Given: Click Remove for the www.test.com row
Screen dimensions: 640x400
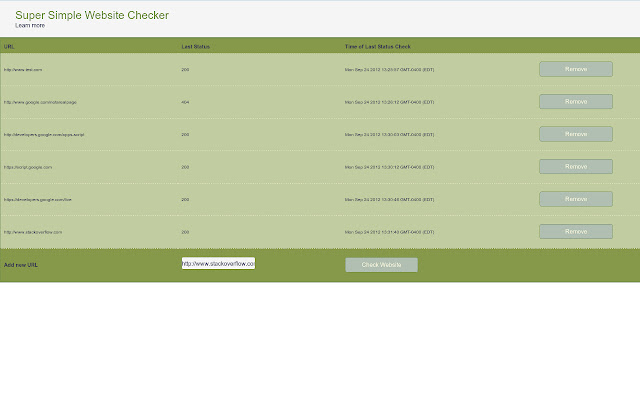Looking at the screenshot, I should 576,69.
